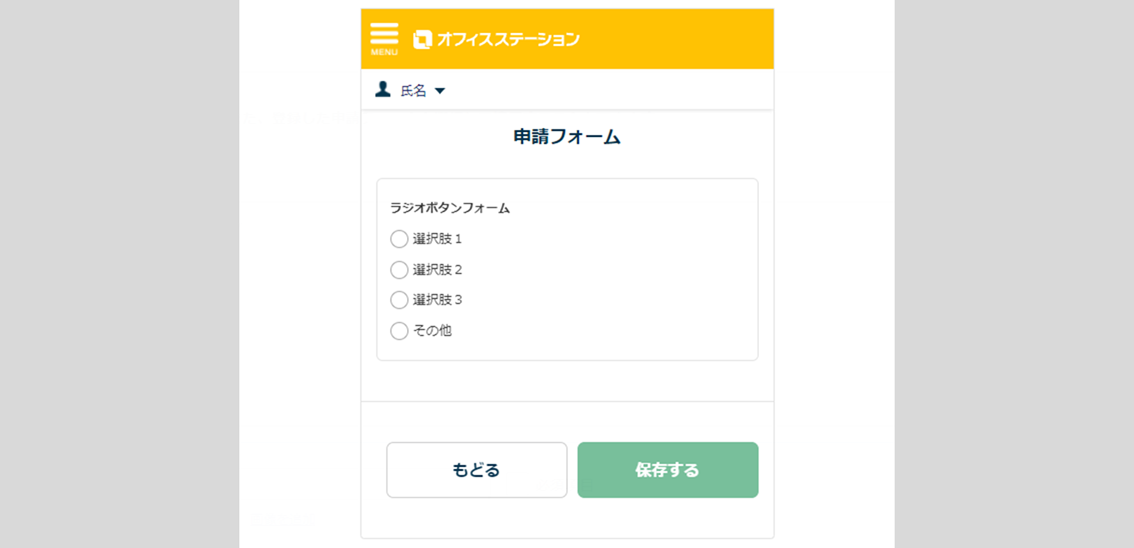Expand the 氏名 dropdown arrow
Viewport: 1134px width, 548px height.
440,91
